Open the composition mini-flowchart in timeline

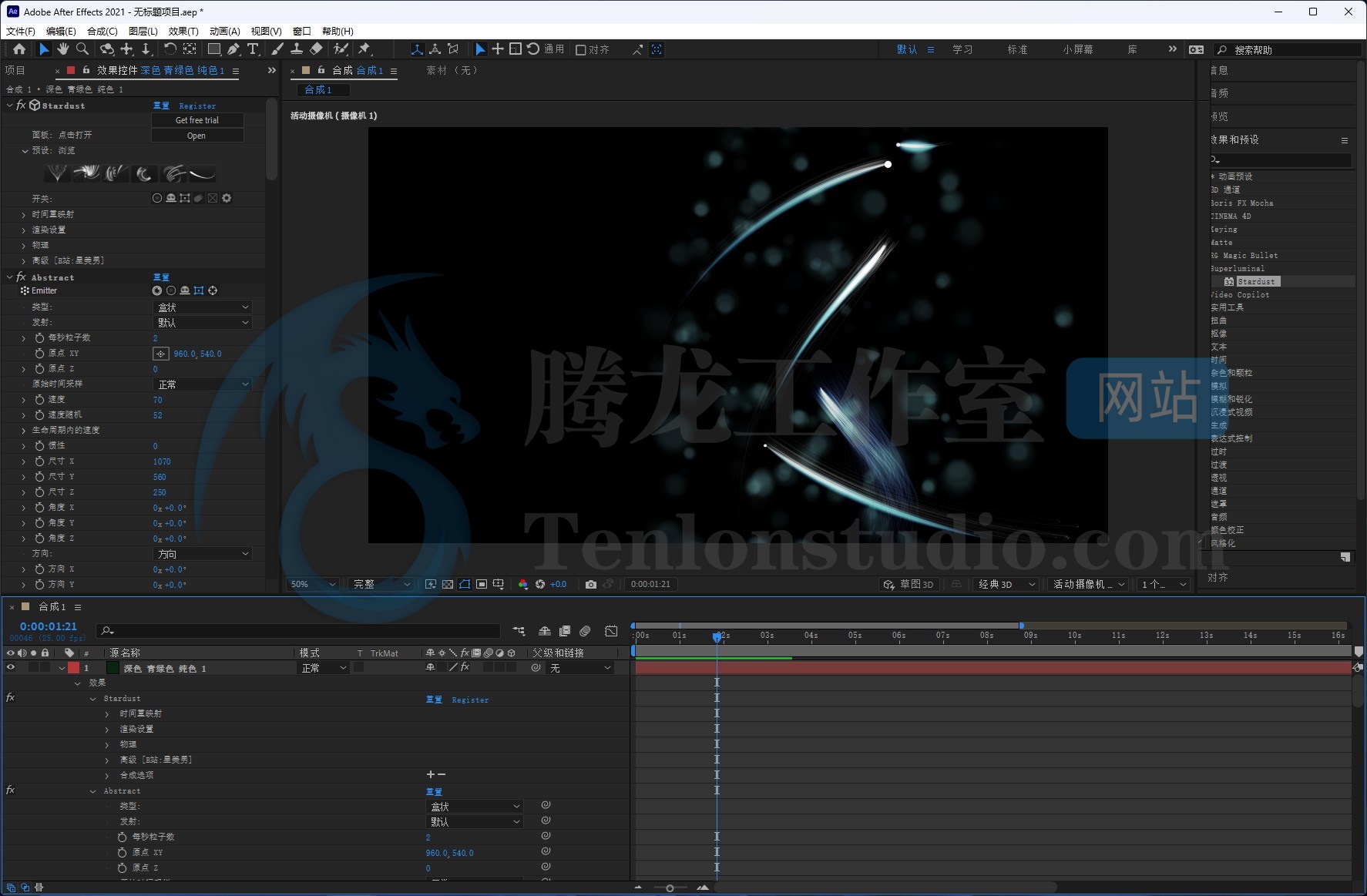pos(519,631)
